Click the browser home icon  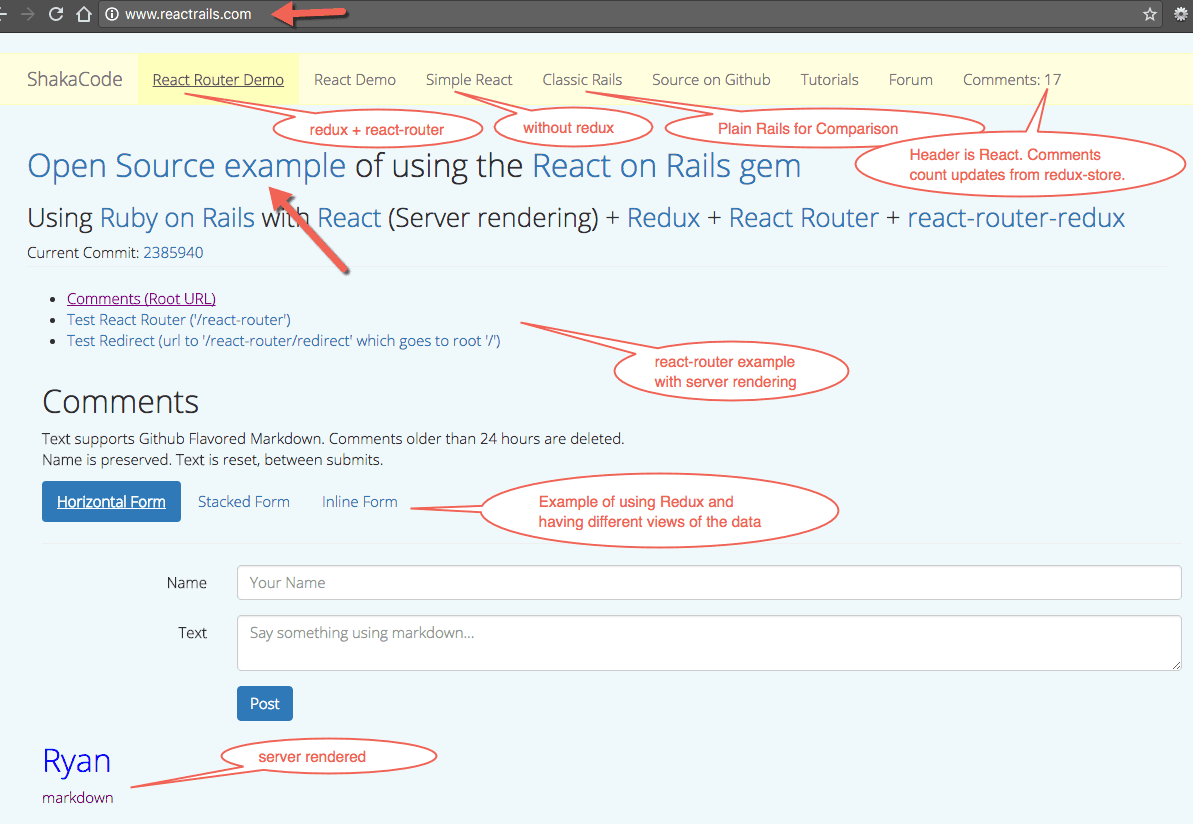click(85, 14)
